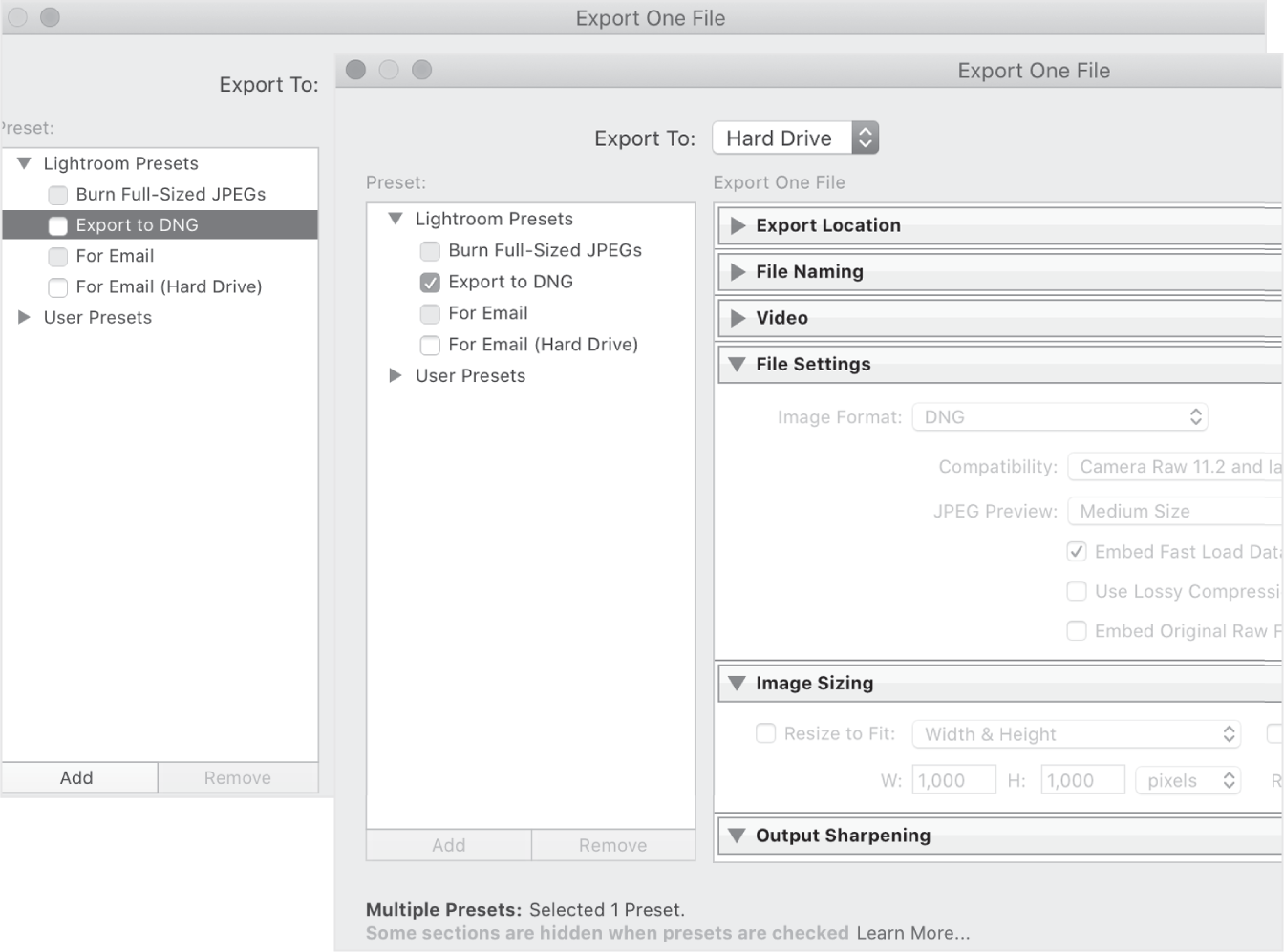Open the pixels unit dropdown
The image size is (1284, 952).
pos(1188,780)
